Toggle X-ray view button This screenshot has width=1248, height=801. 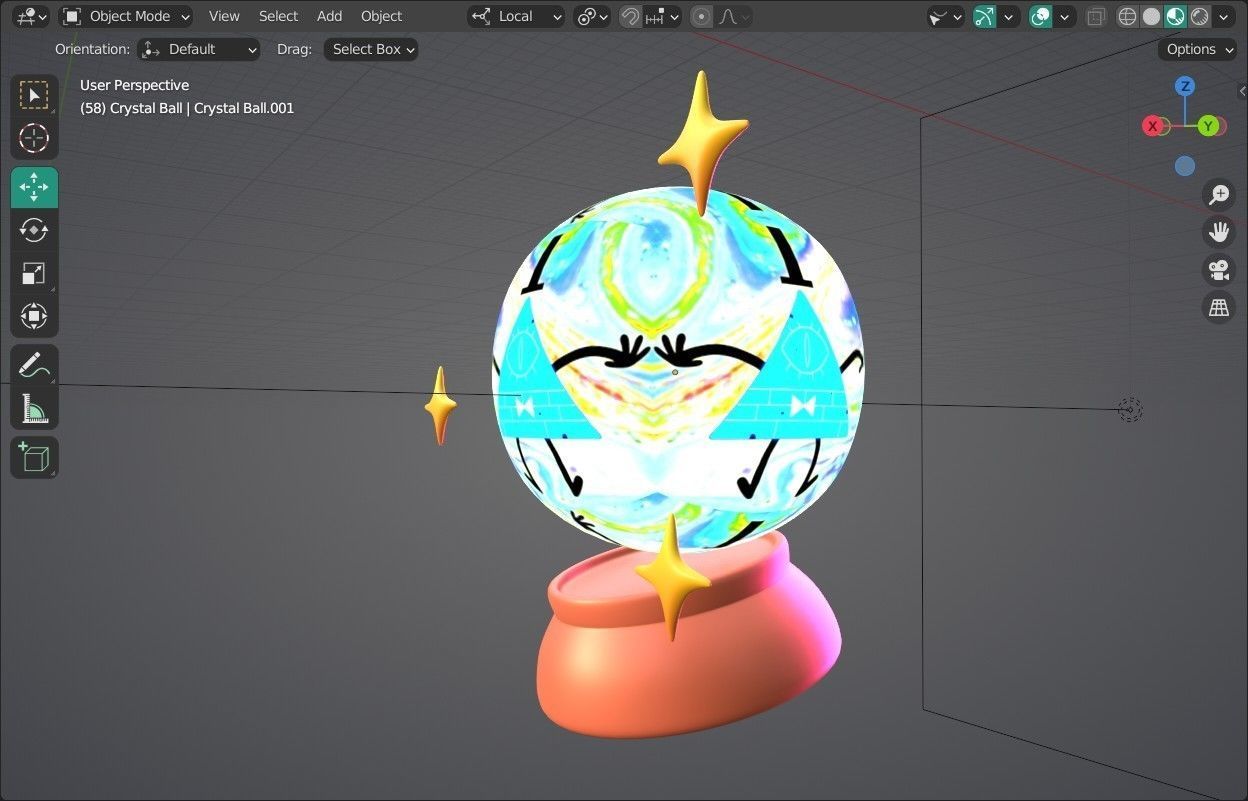click(1097, 16)
